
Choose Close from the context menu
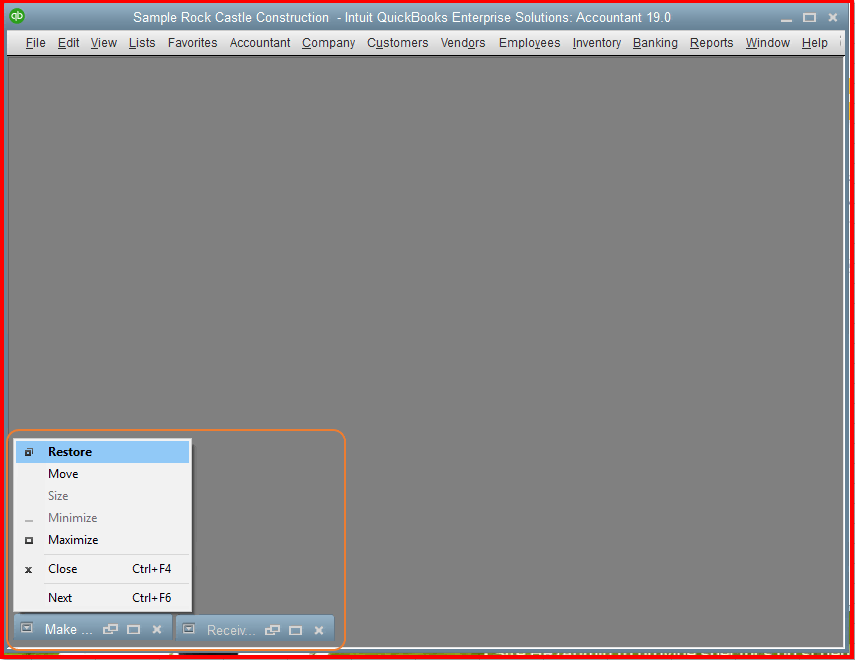[62, 568]
